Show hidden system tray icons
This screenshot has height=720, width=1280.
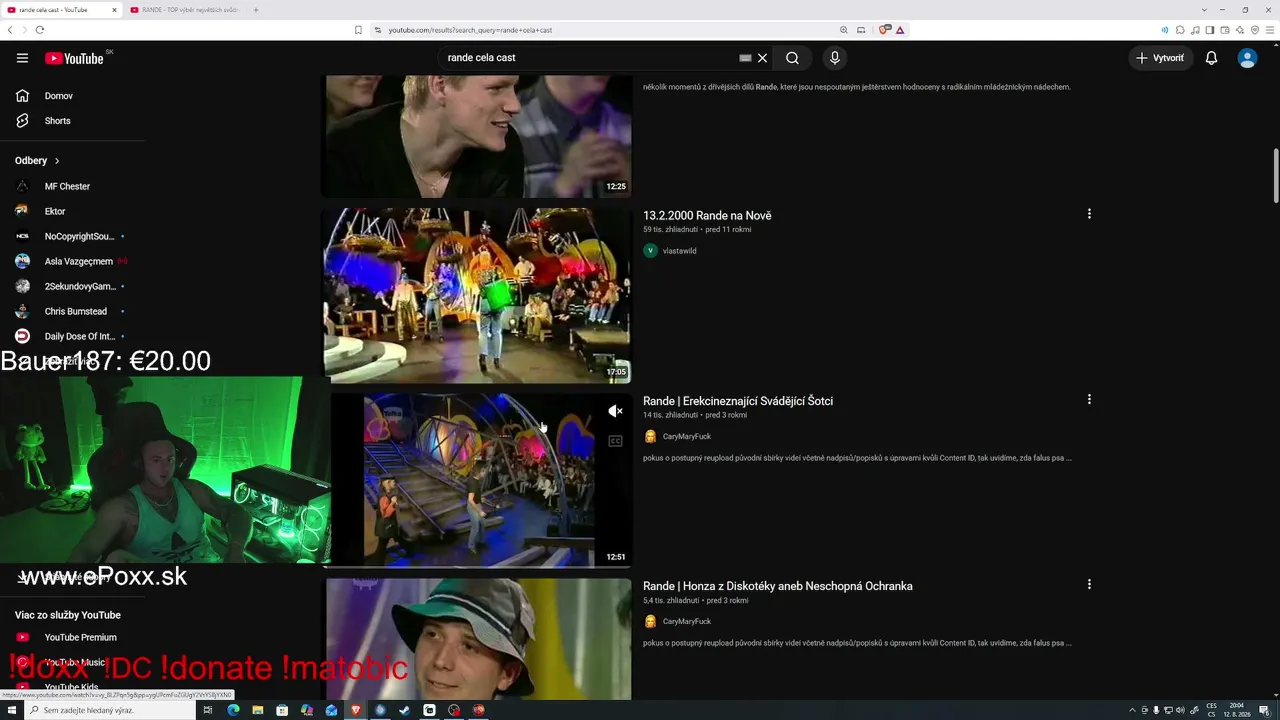click(x=1132, y=710)
